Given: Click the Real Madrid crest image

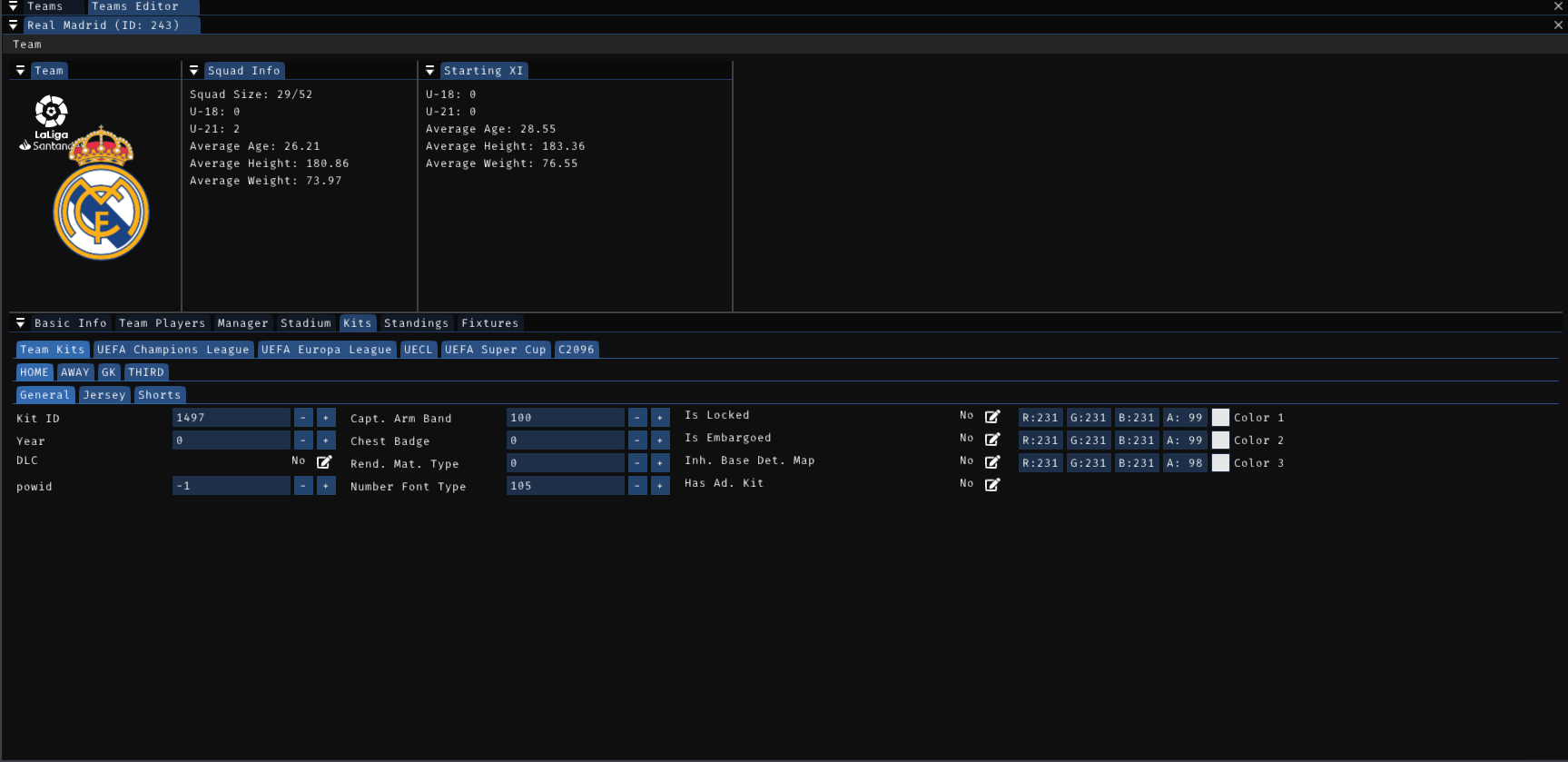Looking at the screenshot, I should tap(101, 193).
